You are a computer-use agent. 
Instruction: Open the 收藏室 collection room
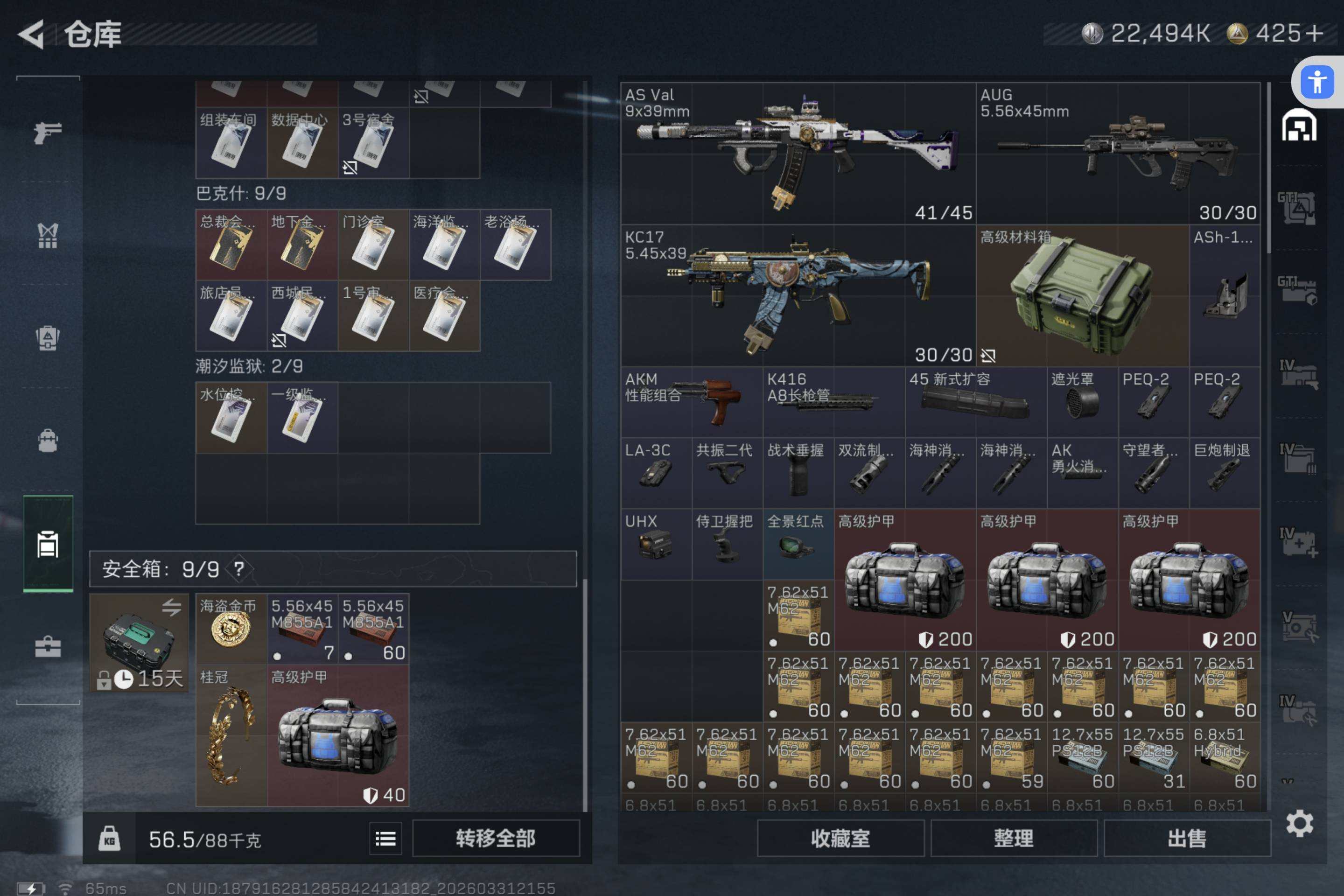[x=840, y=838]
